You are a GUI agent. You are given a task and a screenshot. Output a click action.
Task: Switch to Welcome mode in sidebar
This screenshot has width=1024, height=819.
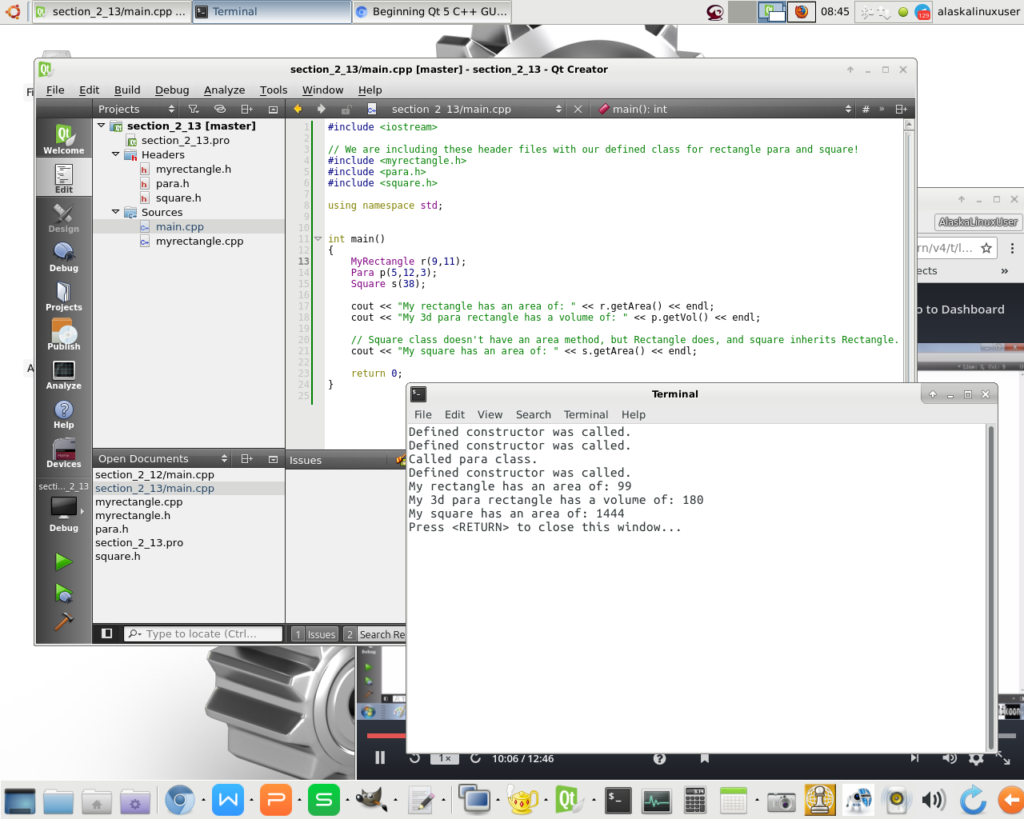(63, 139)
